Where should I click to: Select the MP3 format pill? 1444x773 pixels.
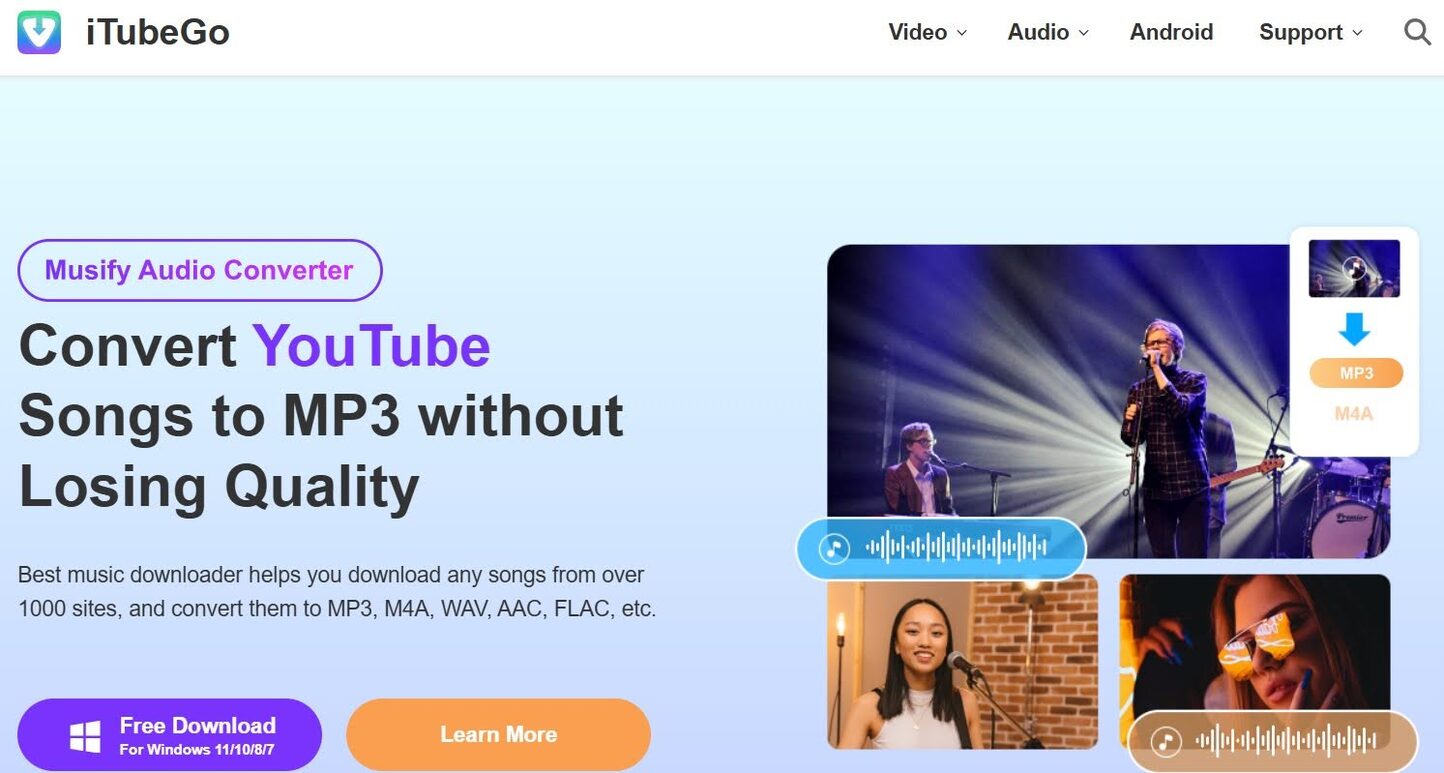click(1356, 373)
